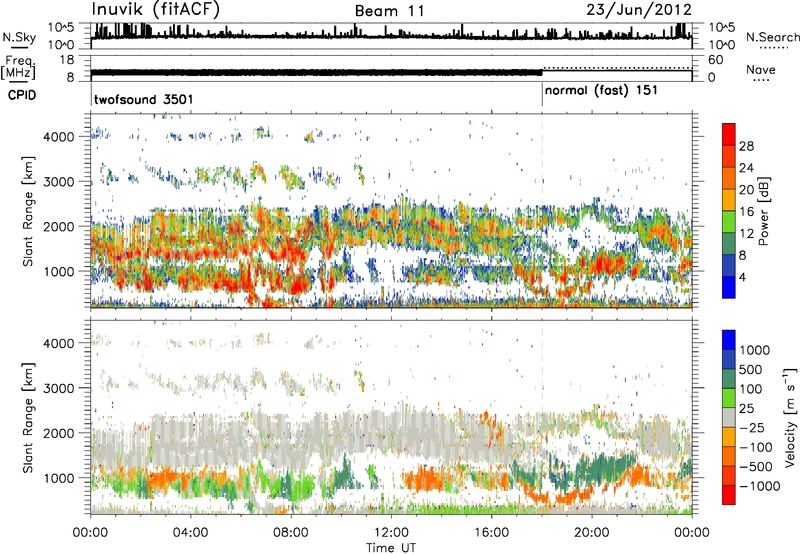The height and width of the screenshot is (554, 800).
Task: Pick the dark green Power segment between 8 and 12
Action: (x=729, y=243)
